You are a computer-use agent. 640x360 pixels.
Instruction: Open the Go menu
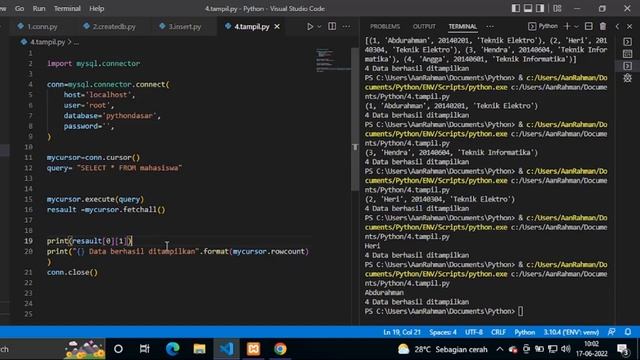[19, 8]
